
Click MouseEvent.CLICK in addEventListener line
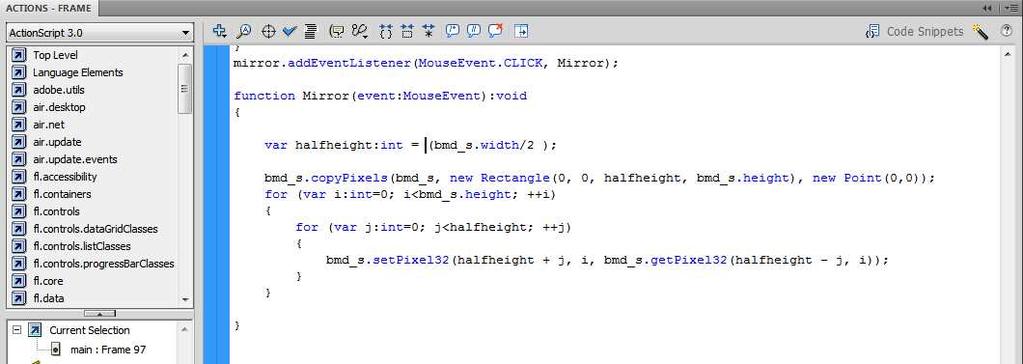(x=480, y=63)
